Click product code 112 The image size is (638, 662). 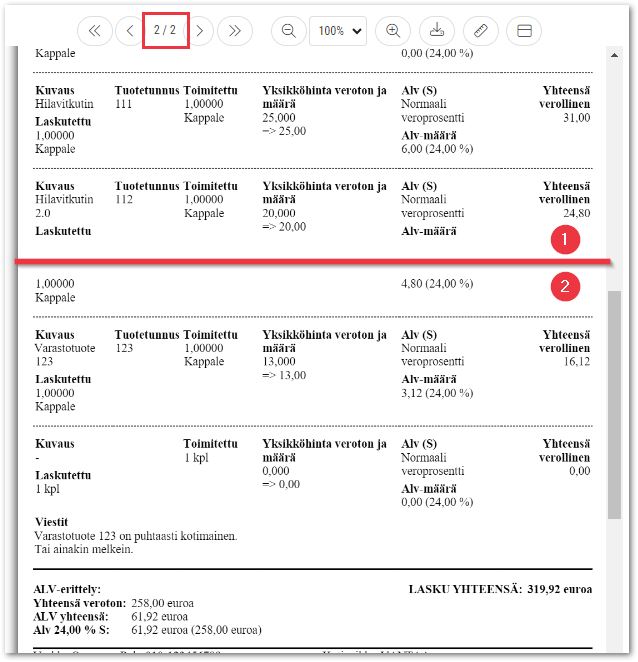124,199
